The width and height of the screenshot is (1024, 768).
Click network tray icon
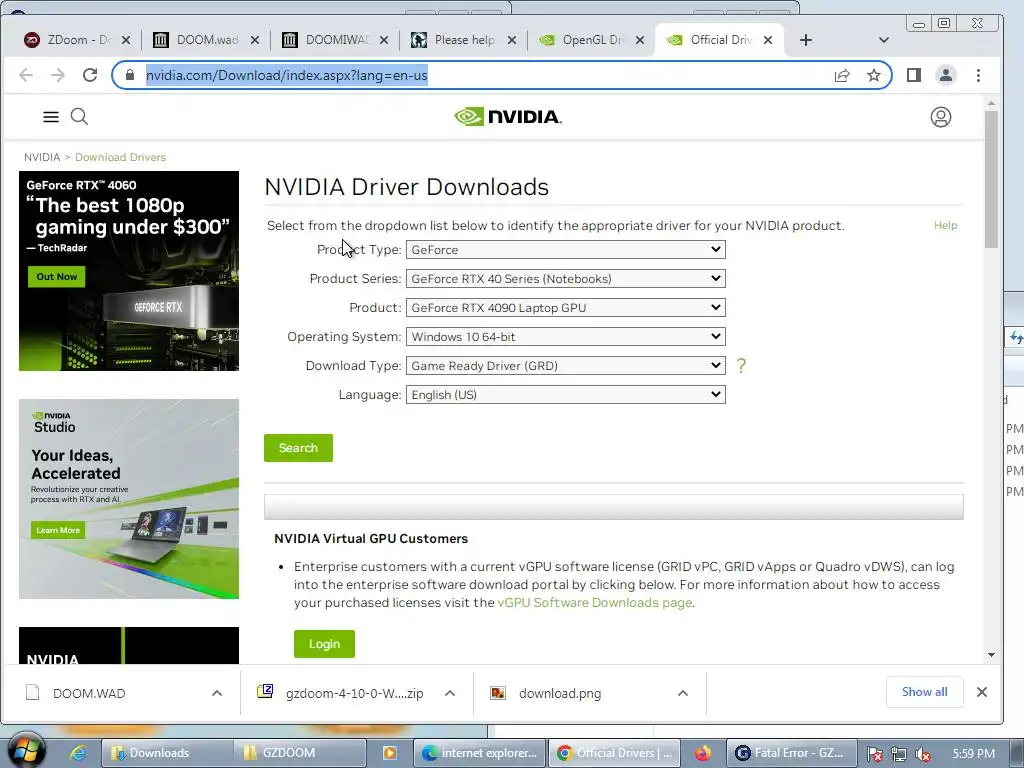[899, 754]
